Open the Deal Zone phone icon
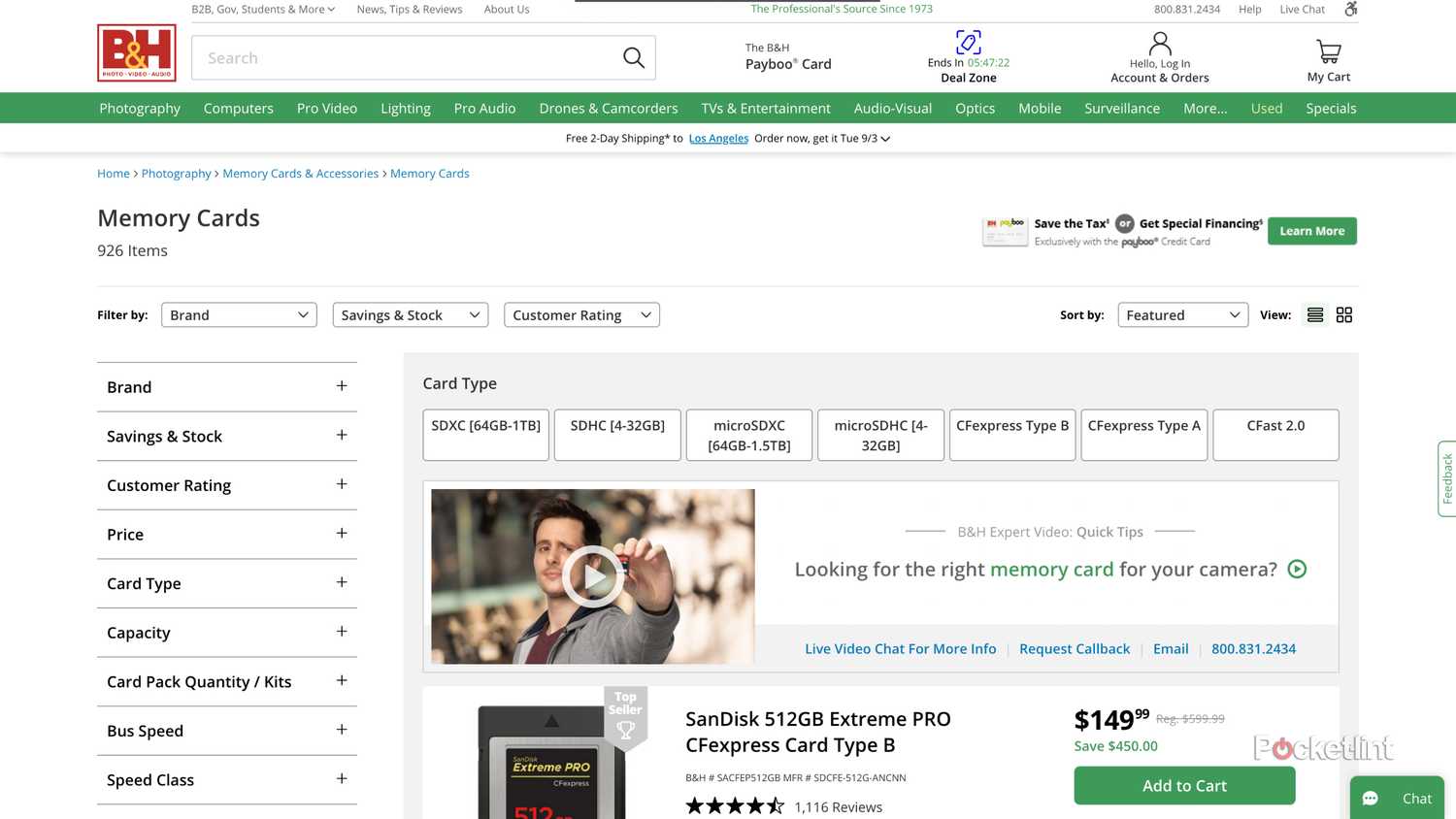1456x819 pixels. pos(968,42)
